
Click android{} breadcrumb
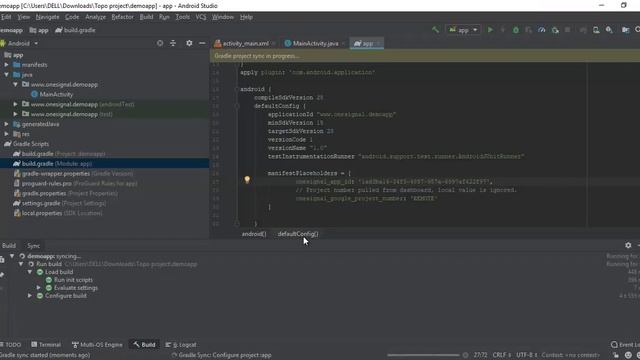(254, 234)
